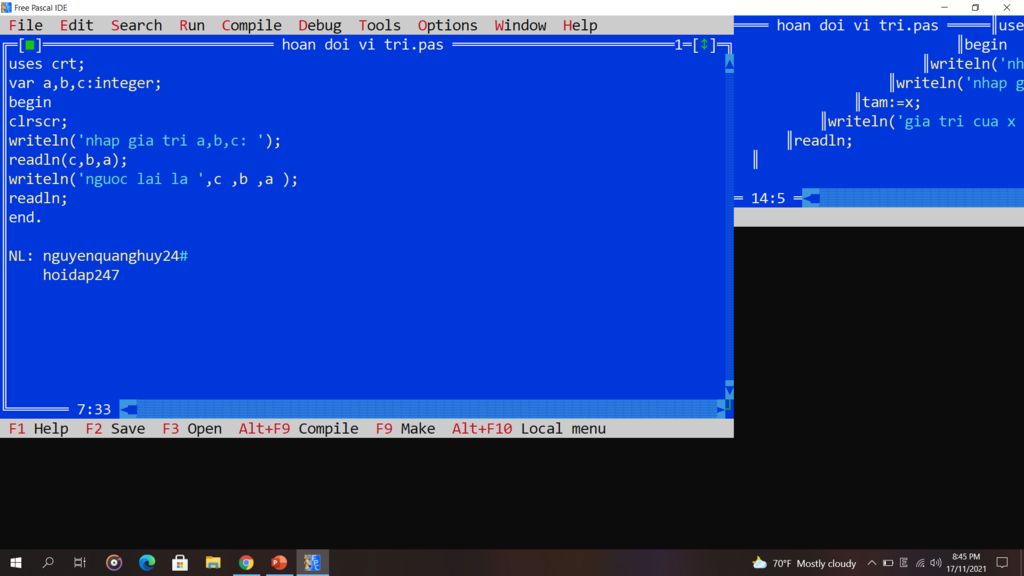Click the line 'var a,b,c:integer;'
This screenshot has height=576, width=1024.
[85, 83]
